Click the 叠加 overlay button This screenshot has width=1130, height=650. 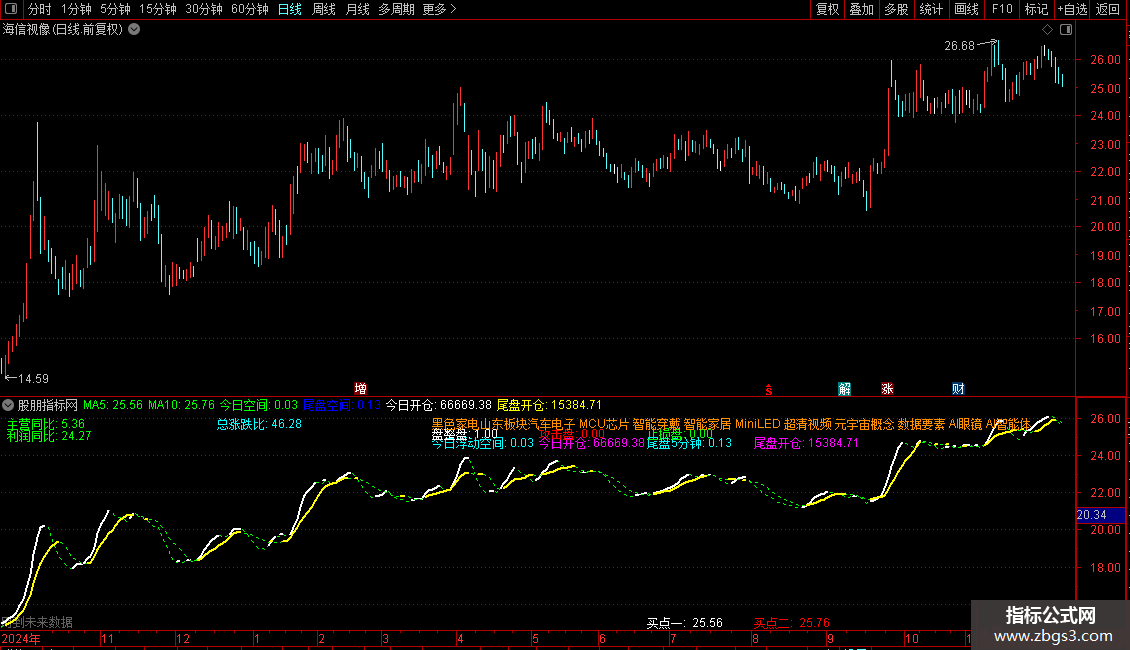coord(861,9)
